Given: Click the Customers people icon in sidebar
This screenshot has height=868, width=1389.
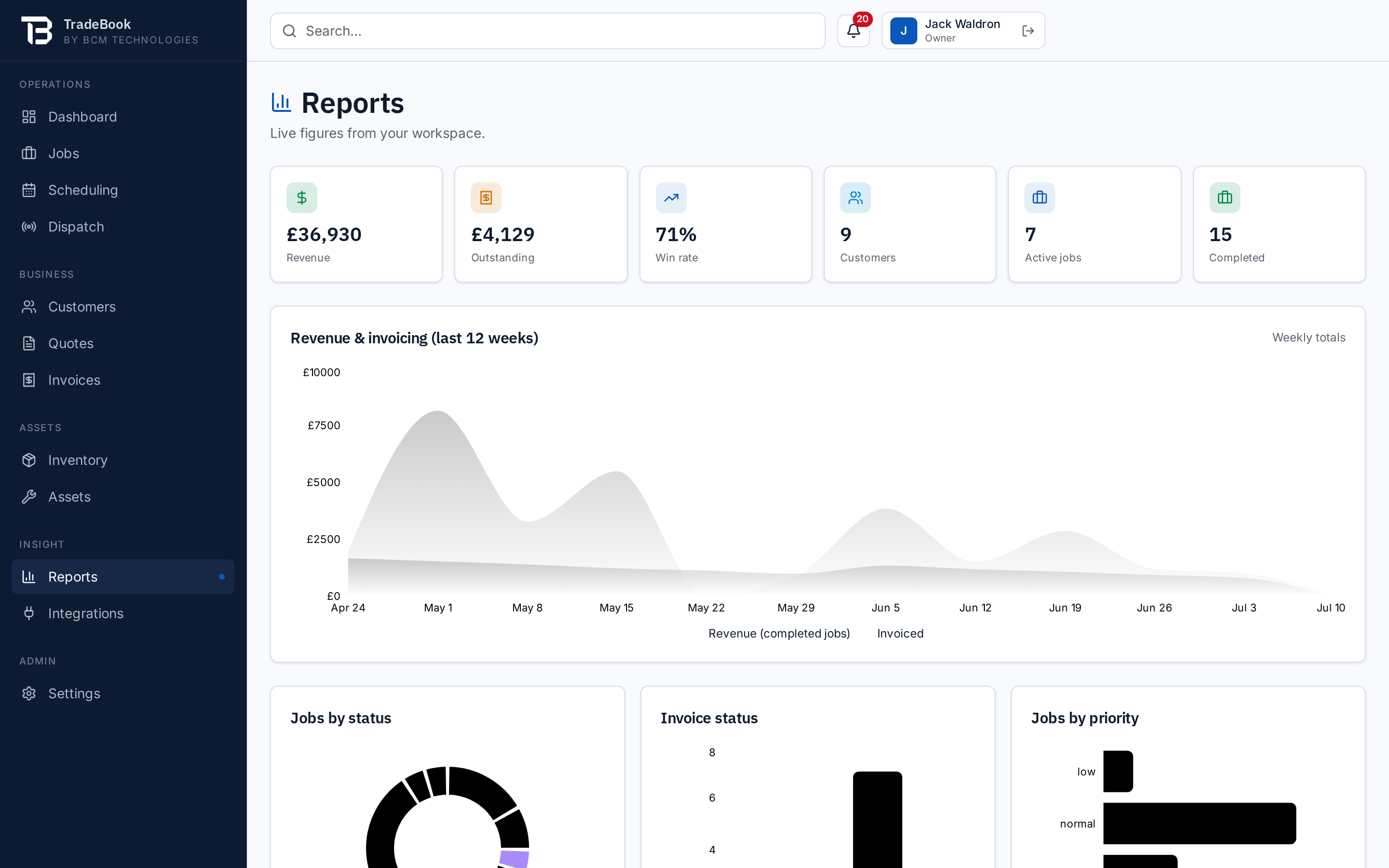Looking at the screenshot, I should point(29,307).
